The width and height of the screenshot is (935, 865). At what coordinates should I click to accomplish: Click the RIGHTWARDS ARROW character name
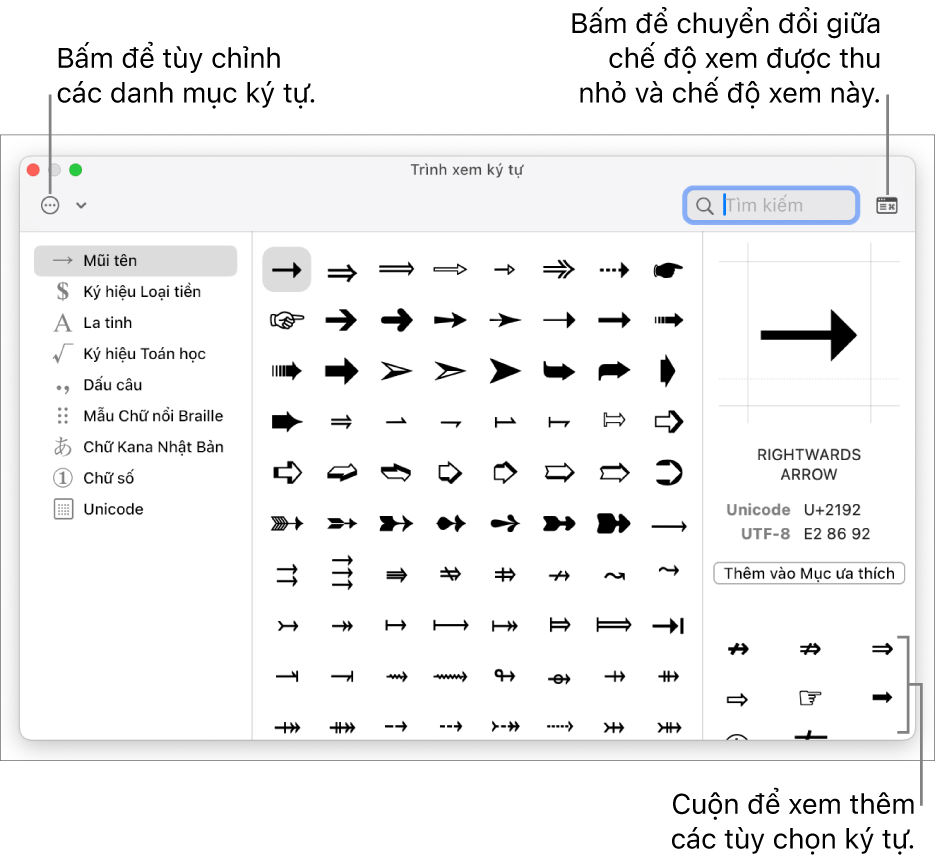click(809, 464)
